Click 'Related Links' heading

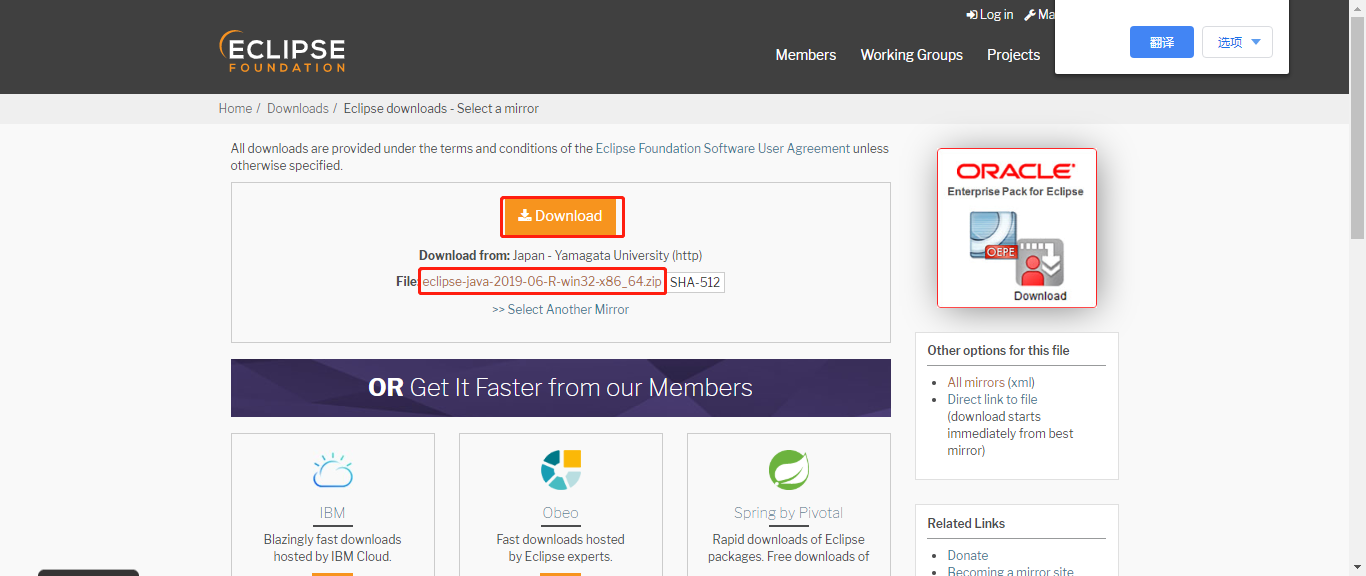coord(966,523)
